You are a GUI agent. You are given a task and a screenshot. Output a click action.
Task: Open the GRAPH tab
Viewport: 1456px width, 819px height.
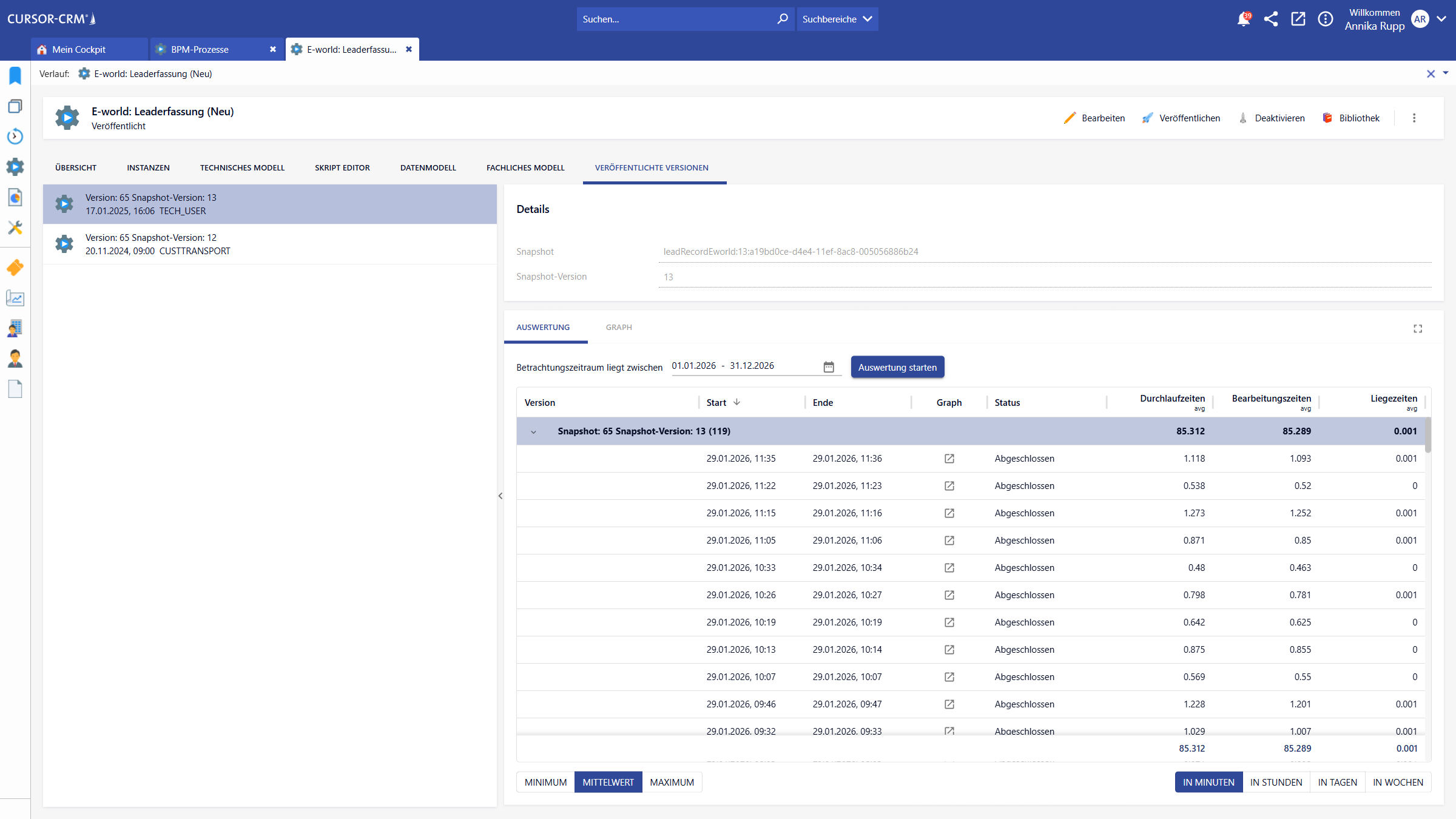(618, 327)
